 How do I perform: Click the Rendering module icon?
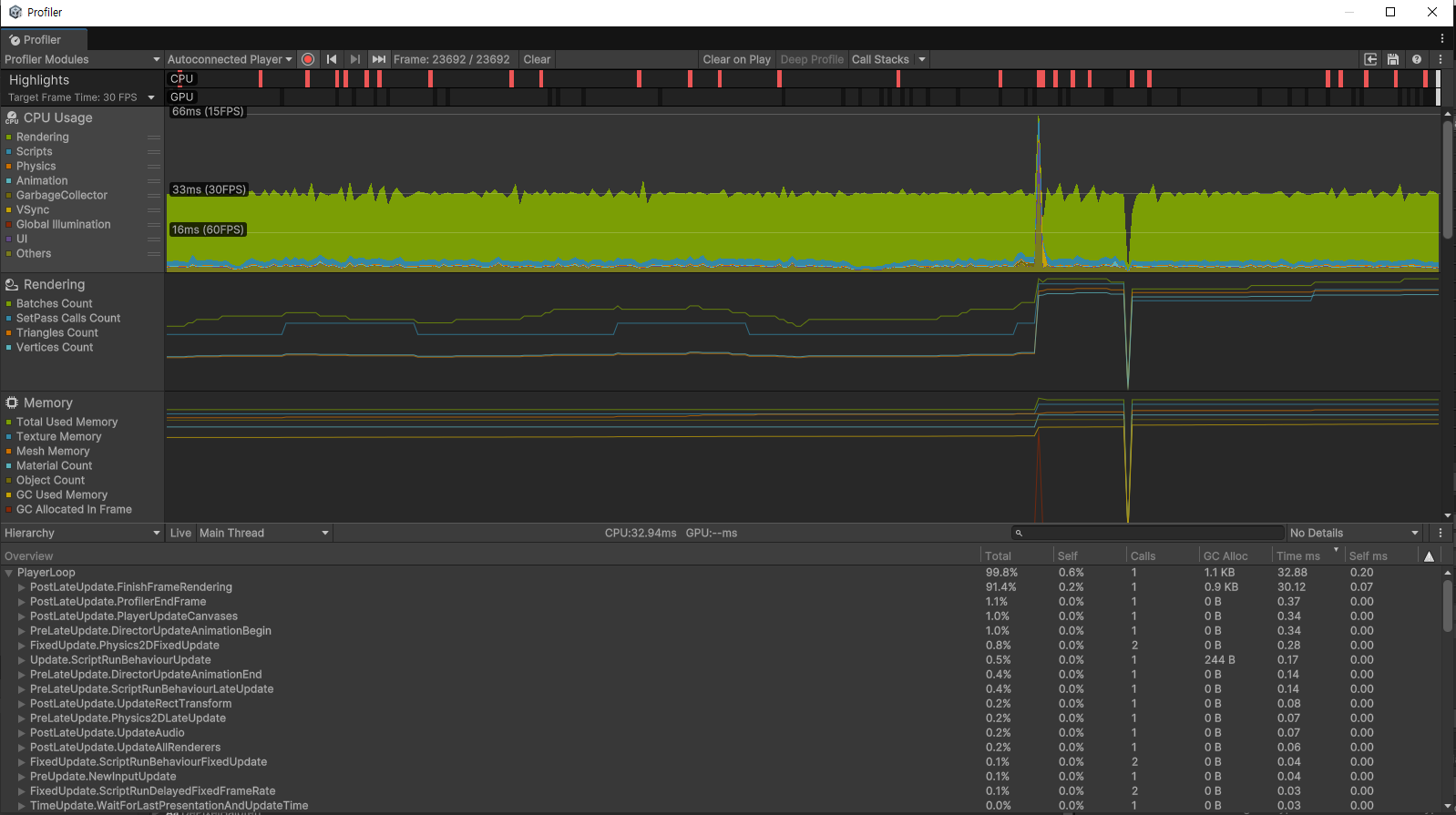point(12,284)
